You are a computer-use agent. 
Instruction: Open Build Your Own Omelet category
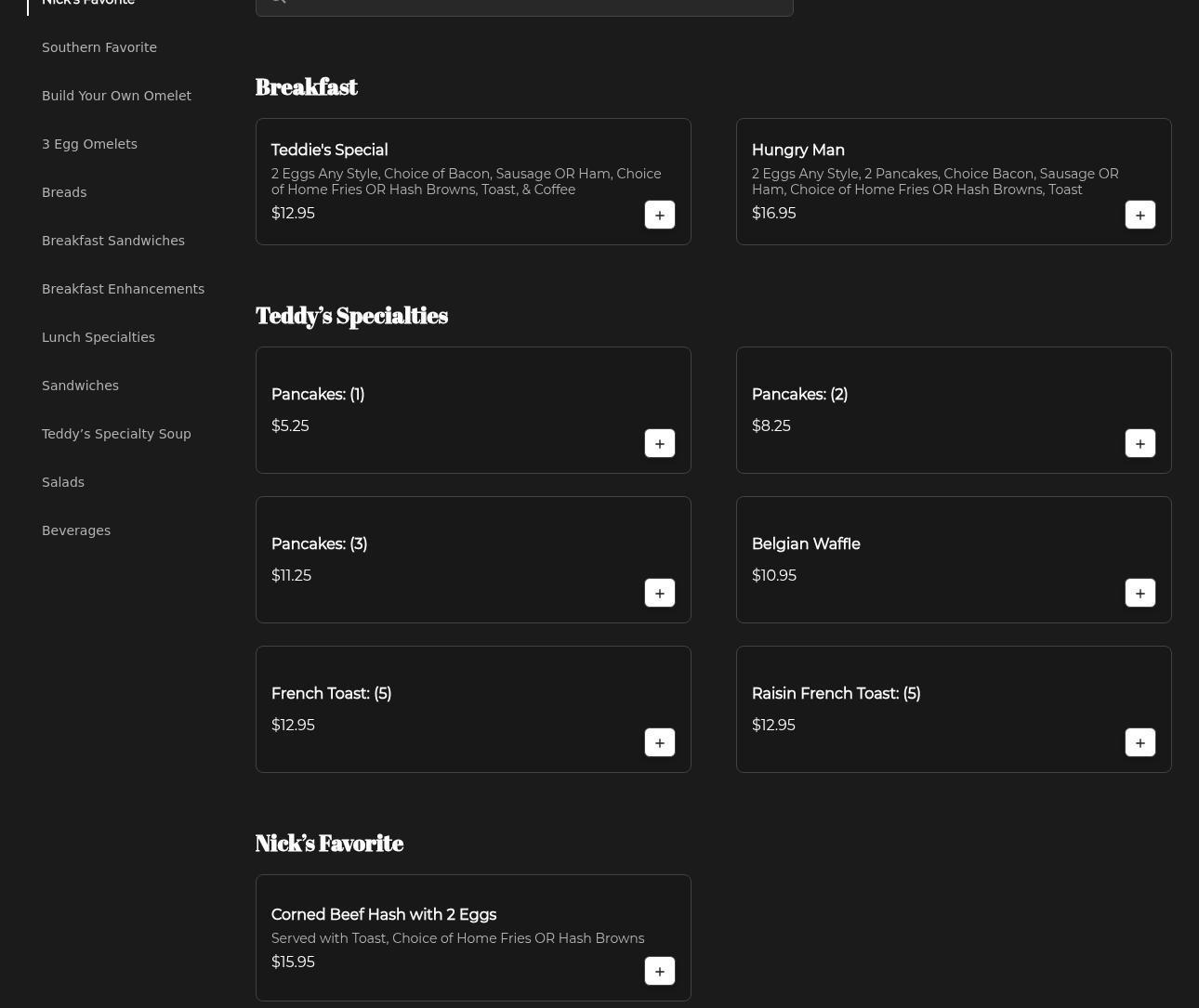pyautogui.click(x=116, y=96)
